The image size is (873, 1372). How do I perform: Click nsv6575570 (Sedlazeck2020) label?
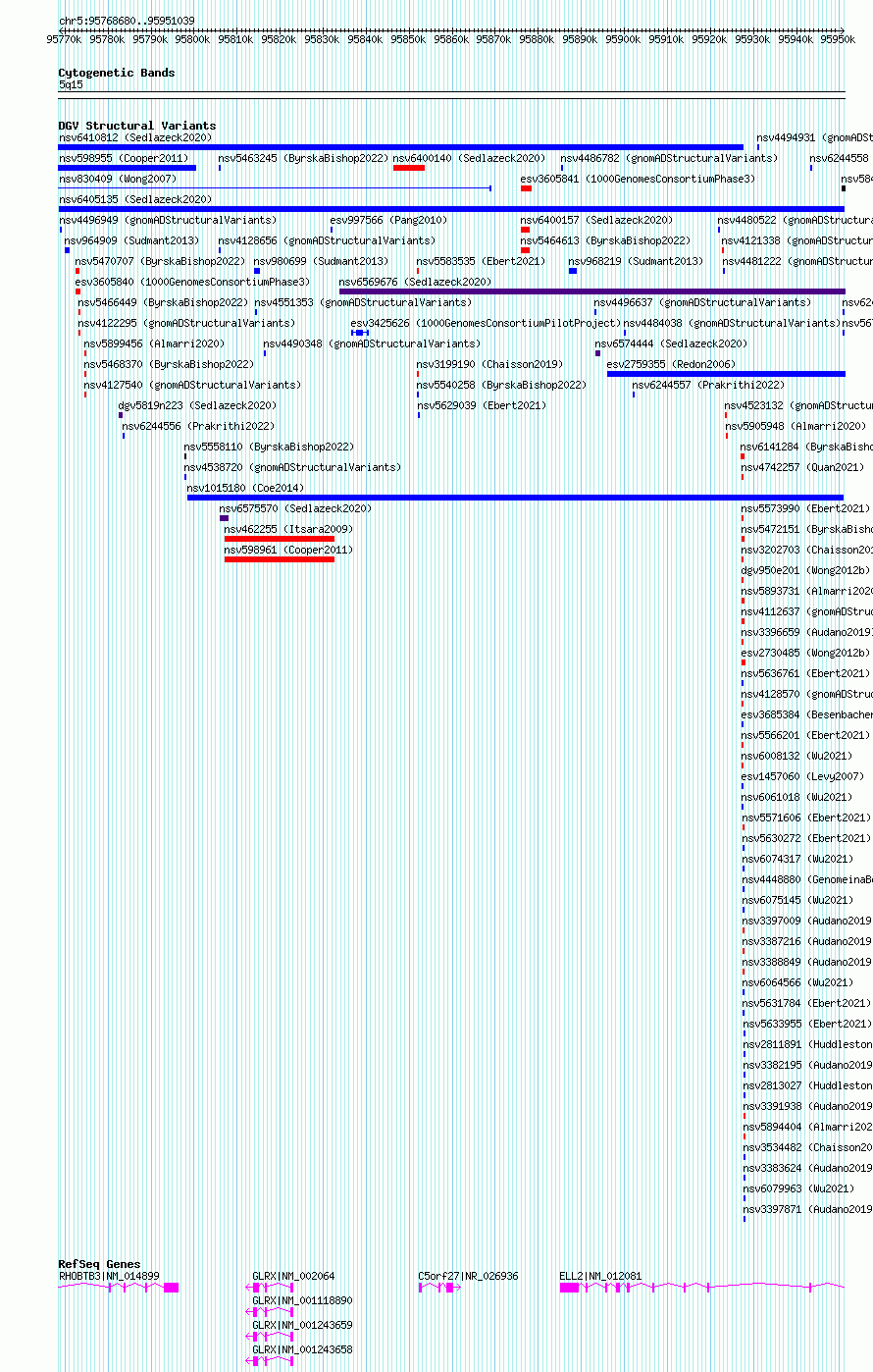click(295, 508)
